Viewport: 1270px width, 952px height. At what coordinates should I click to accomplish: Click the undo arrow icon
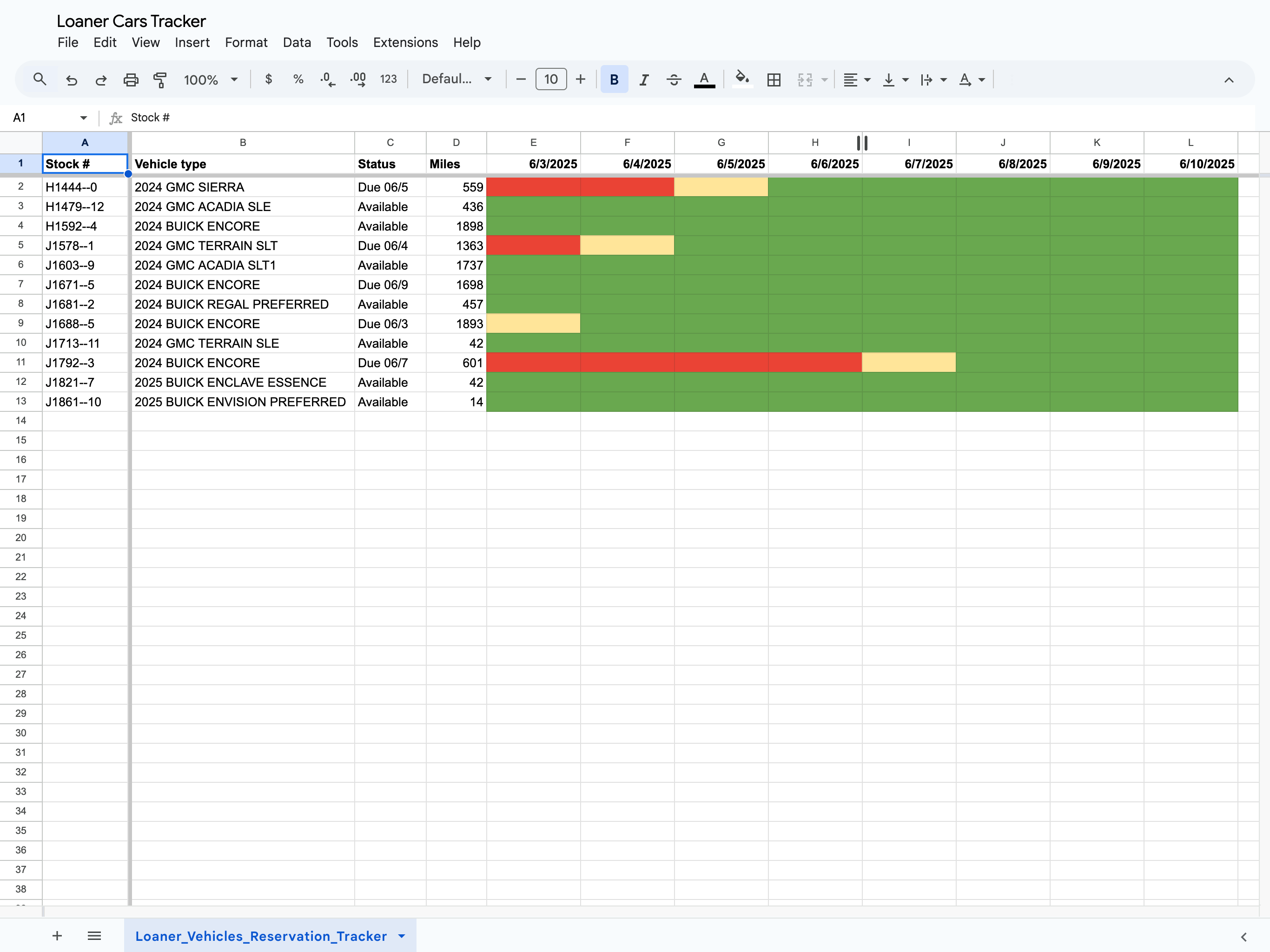tap(71, 80)
